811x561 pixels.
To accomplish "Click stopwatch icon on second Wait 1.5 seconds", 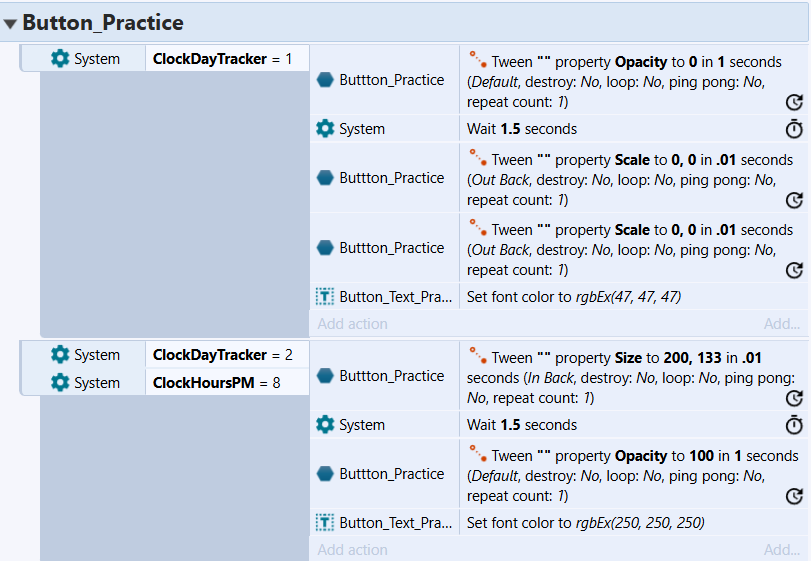I will pyautogui.click(x=794, y=424).
